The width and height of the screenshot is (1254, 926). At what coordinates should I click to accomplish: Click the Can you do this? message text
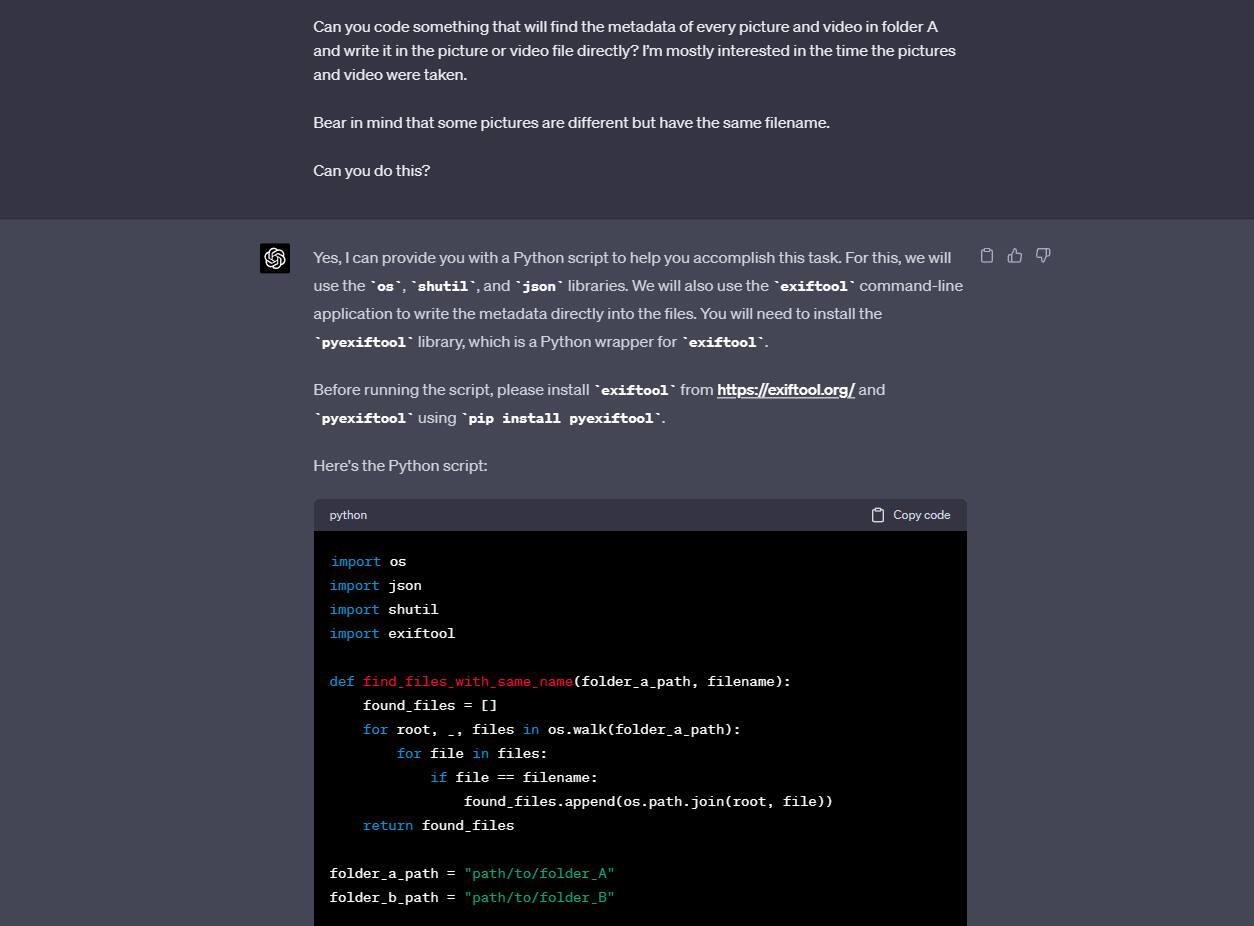click(371, 170)
